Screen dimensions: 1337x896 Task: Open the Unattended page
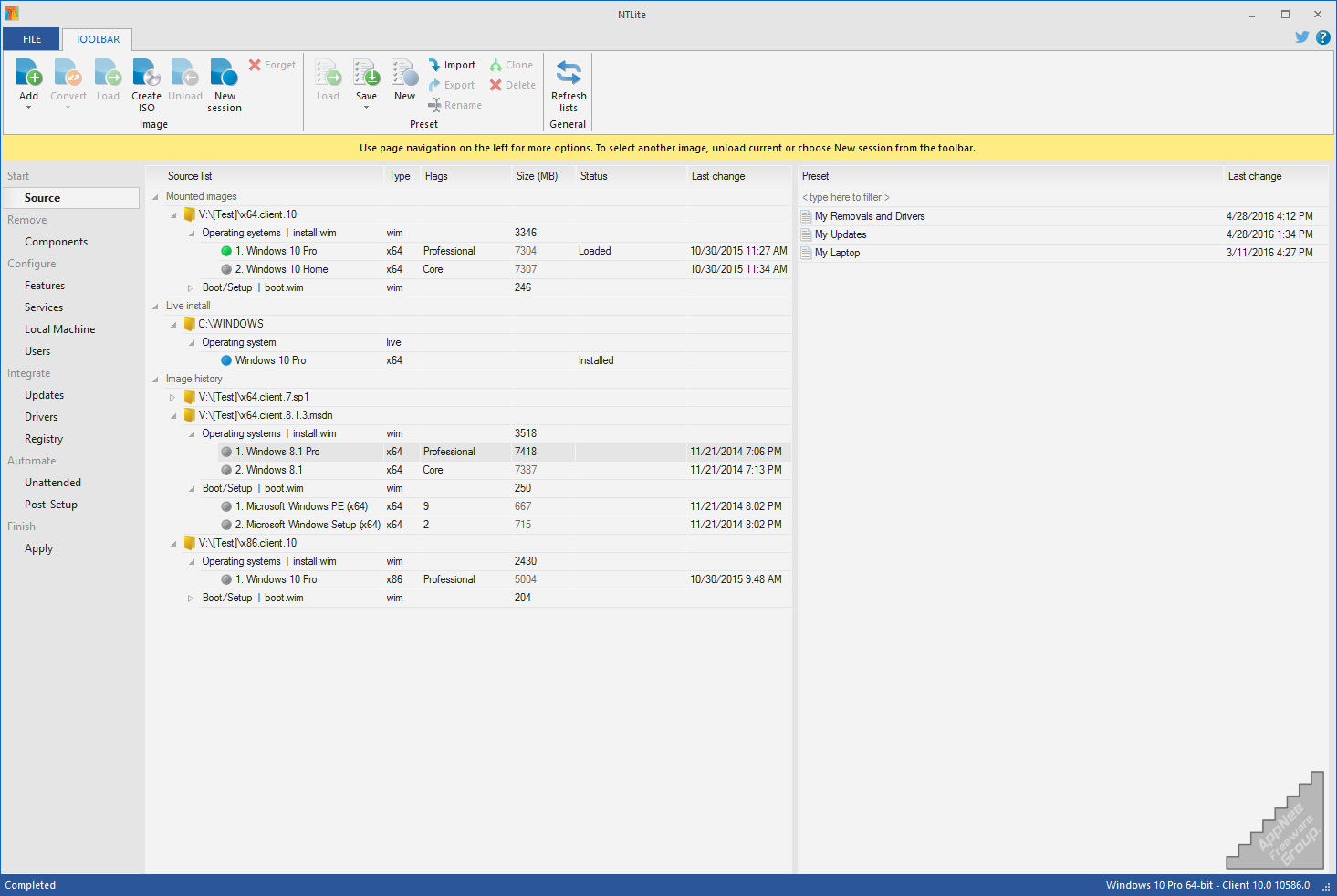click(53, 483)
